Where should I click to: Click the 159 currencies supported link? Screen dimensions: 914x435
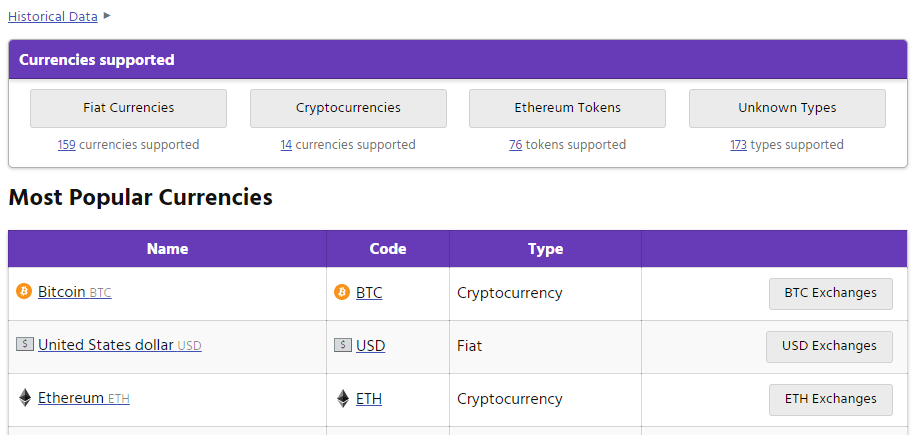coord(66,145)
